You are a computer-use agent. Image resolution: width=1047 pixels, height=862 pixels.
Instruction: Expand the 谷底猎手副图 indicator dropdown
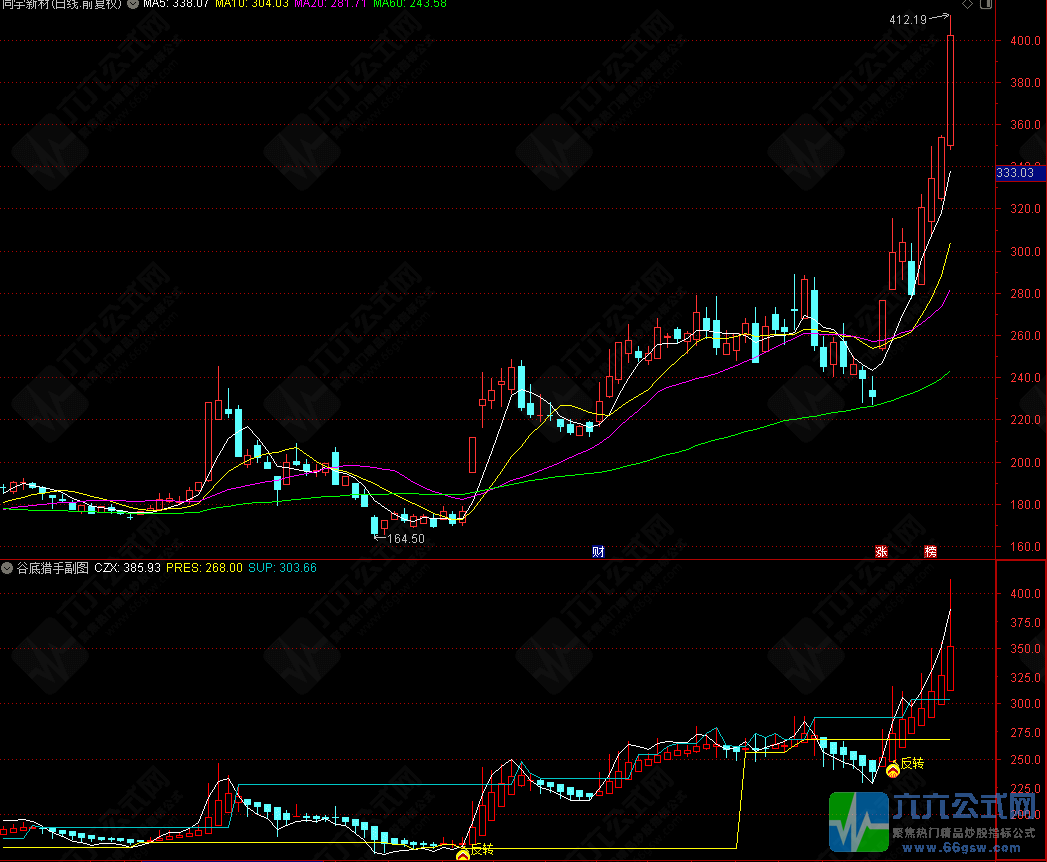[x=7, y=568]
